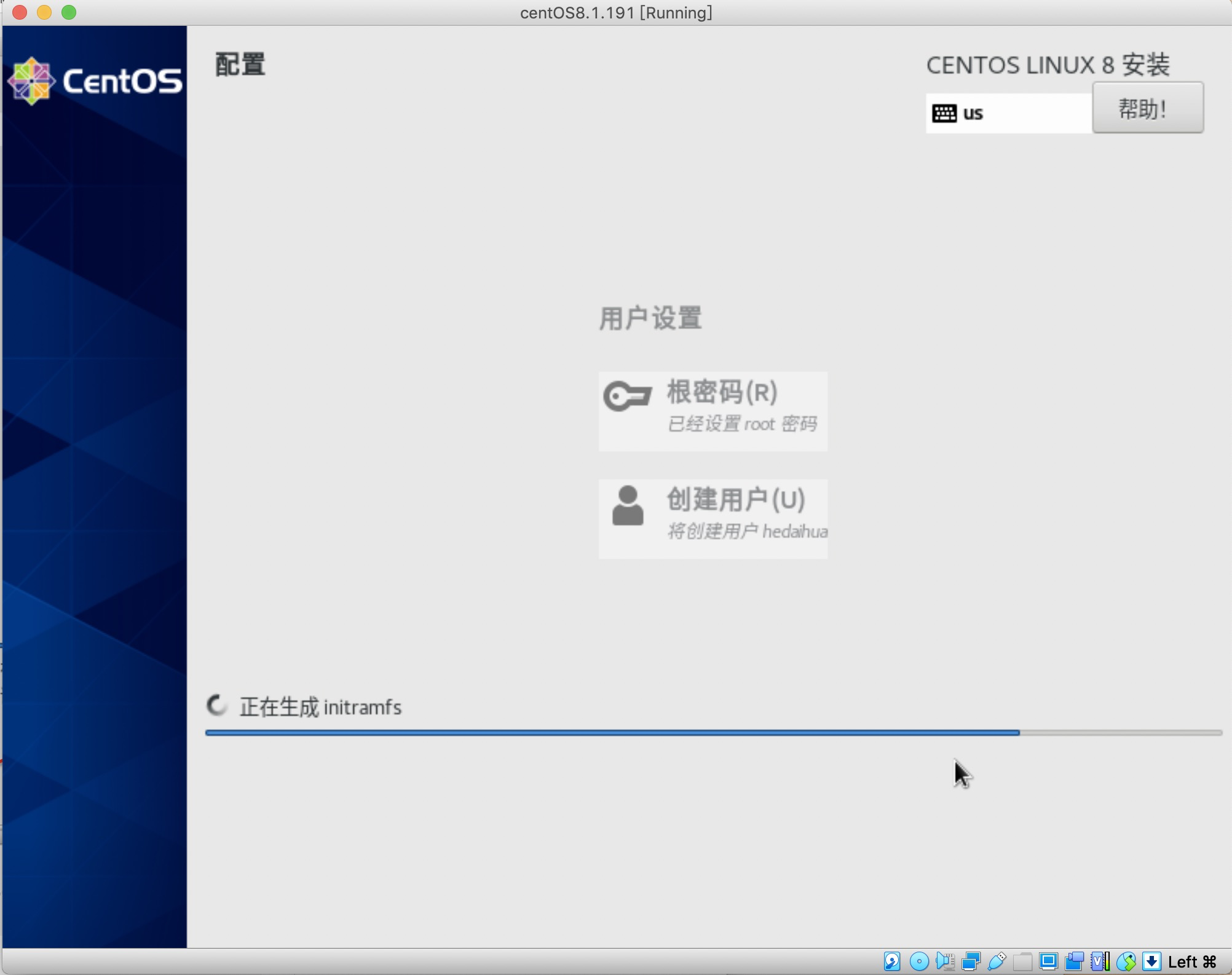Viewport: 1232px width, 975px height.
Task: Click the hard disk activity icon
Action: tap(892, 961)
